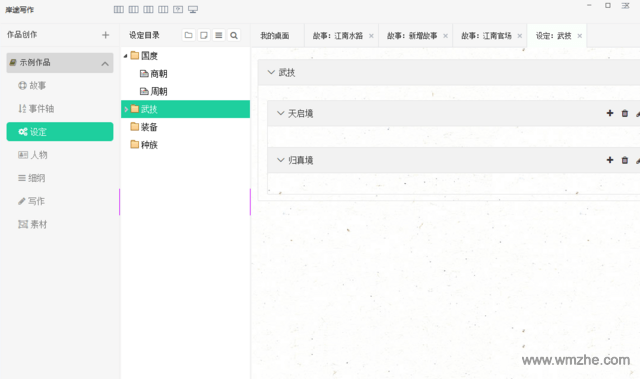Click the 归真境 section title
Viewport: 640px width, 379px height.
(x=301, y=160)
